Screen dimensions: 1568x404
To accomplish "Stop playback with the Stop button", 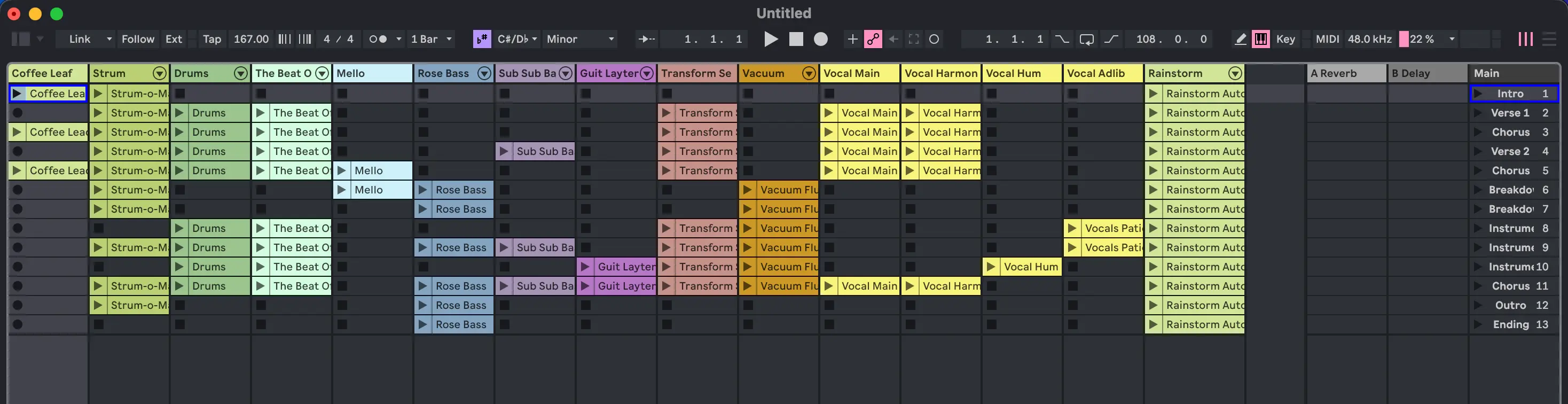I will [796, 39].
